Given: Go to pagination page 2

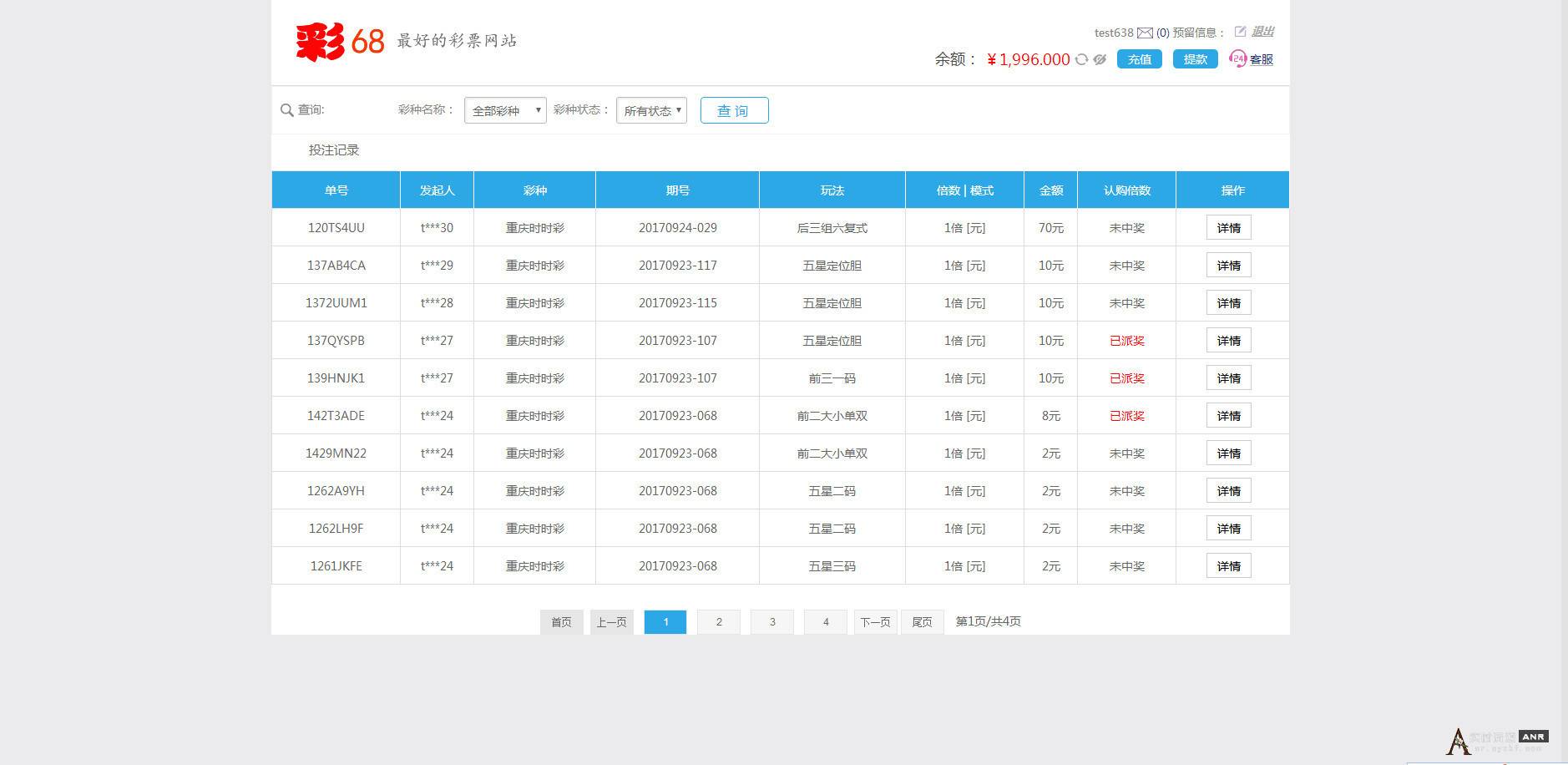Looking at the screenshot, I should point(719,622).
